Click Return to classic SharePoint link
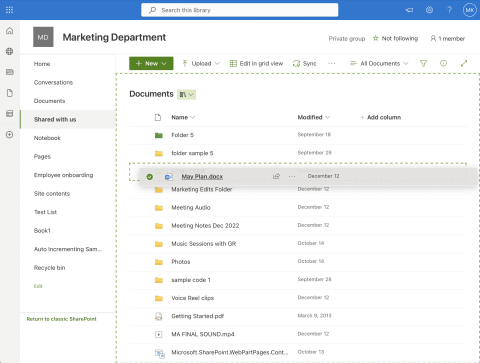480x363 pixels. coord(61,319)
